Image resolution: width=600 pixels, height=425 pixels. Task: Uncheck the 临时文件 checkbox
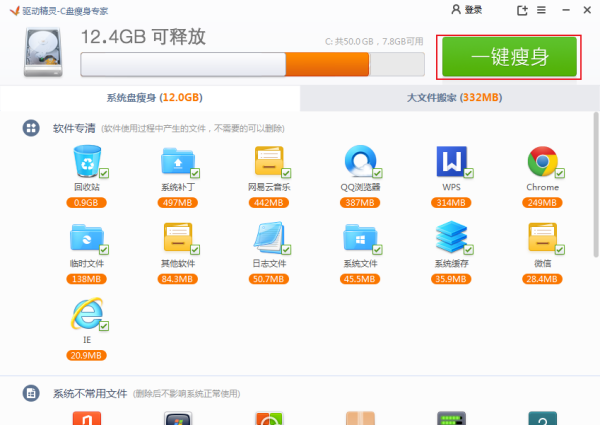[104, 249]
